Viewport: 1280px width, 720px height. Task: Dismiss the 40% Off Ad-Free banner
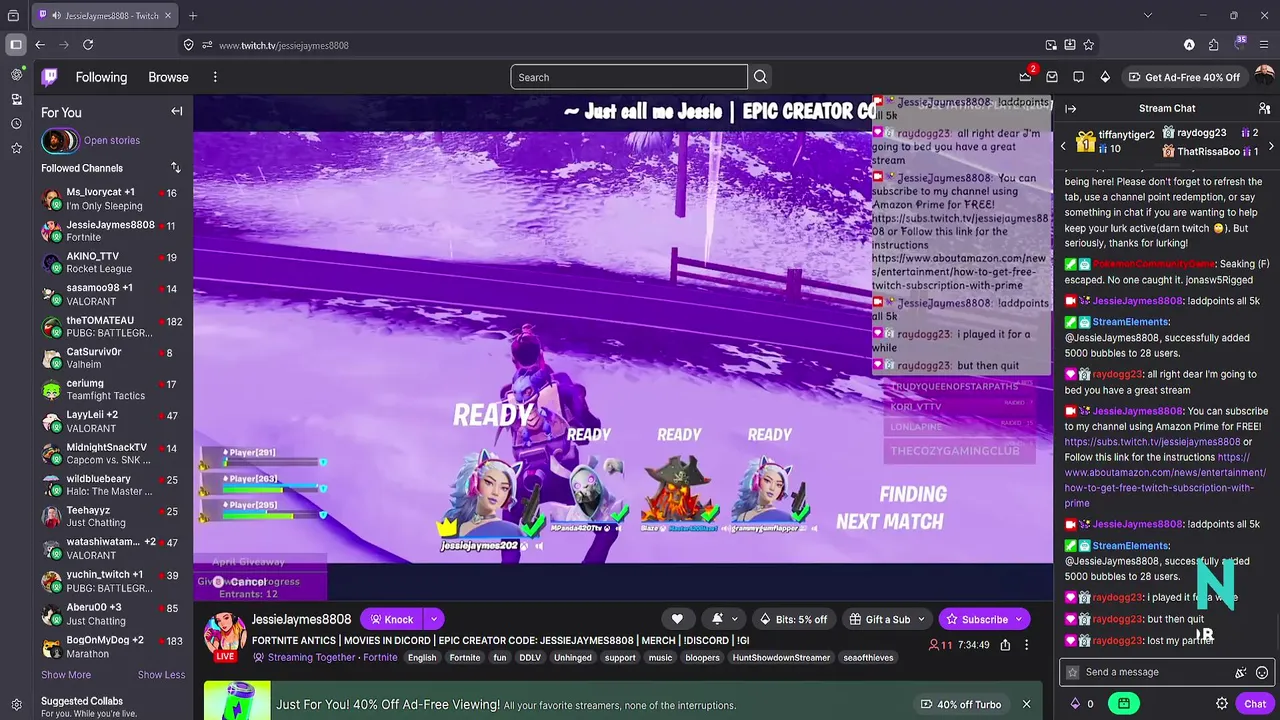coord(1026,704)
